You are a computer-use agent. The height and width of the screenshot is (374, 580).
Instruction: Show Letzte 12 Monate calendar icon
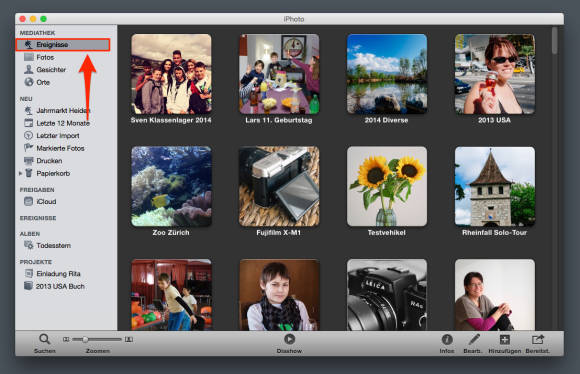(x=28, y=123)
